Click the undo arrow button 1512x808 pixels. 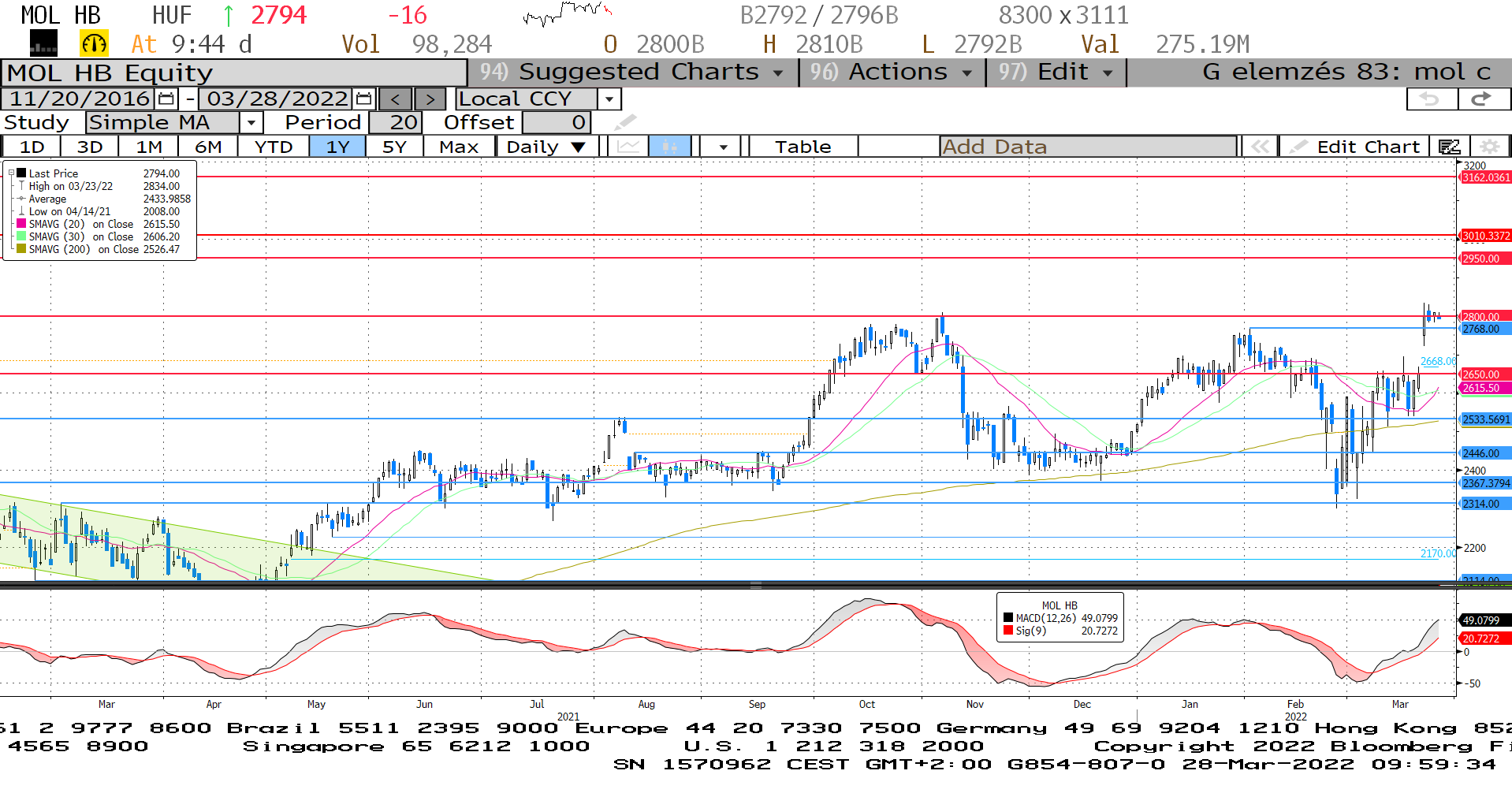pos(1430,99)
